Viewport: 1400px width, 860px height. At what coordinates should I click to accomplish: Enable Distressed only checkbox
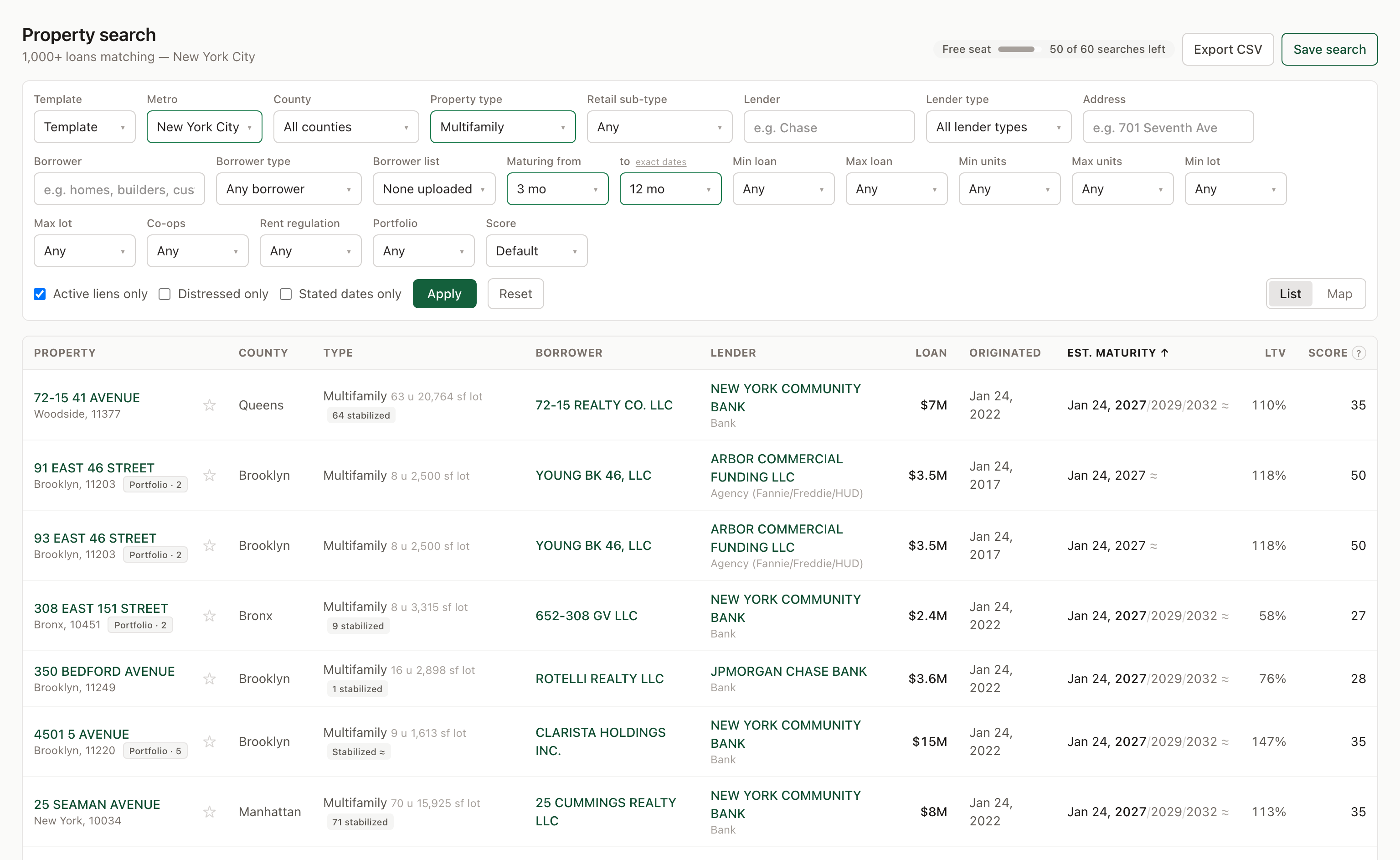click(x=165, y=294)
